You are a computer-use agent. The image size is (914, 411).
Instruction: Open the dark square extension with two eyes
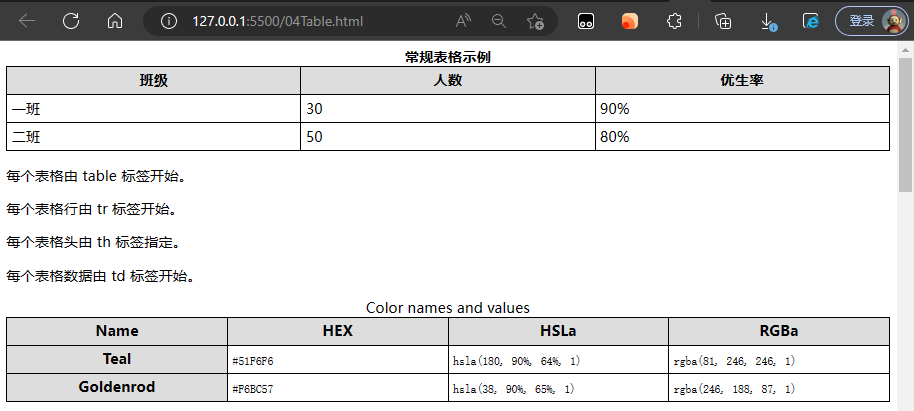586,22
